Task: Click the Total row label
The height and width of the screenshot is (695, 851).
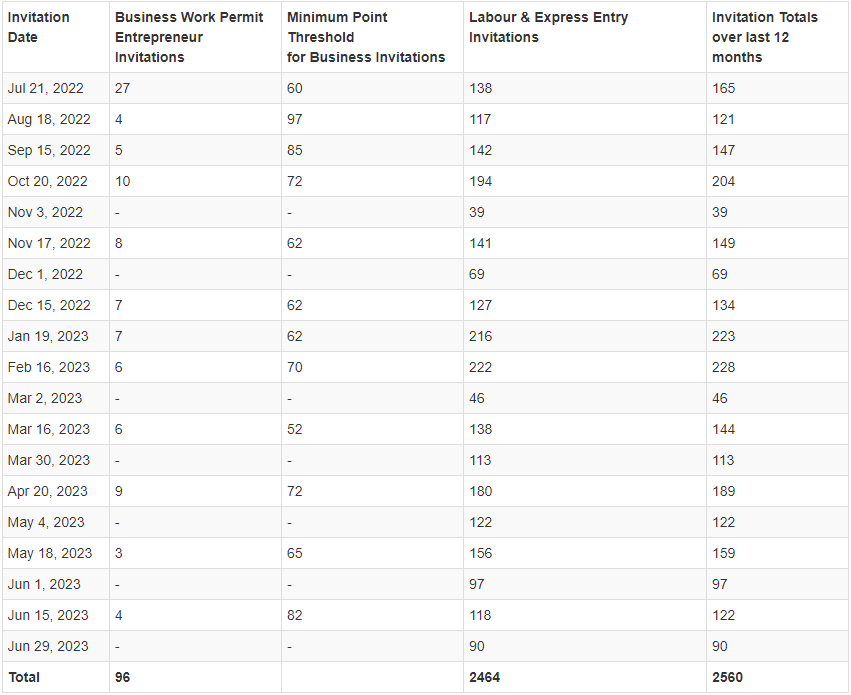Action: [24, 677]
